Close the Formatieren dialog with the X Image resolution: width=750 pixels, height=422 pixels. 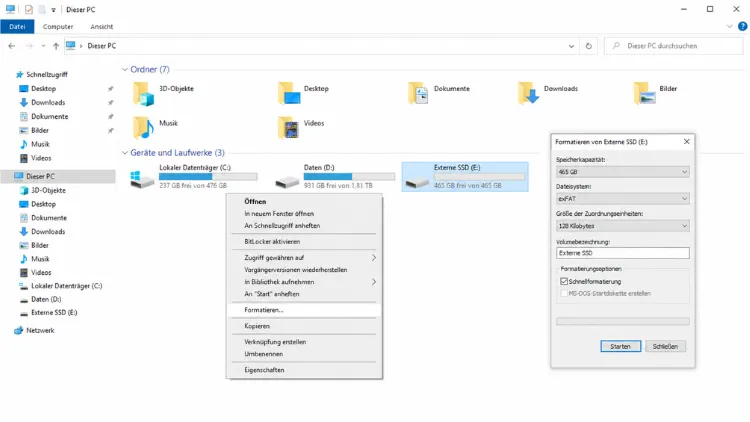pyautogui.click(x=686, y=142)
